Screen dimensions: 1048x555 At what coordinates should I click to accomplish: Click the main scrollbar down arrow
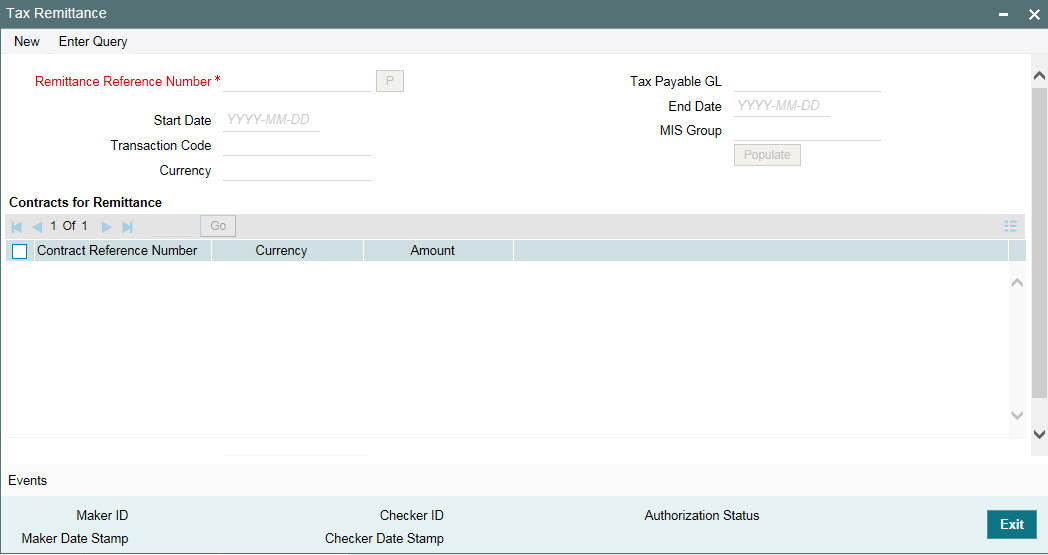1039,434
